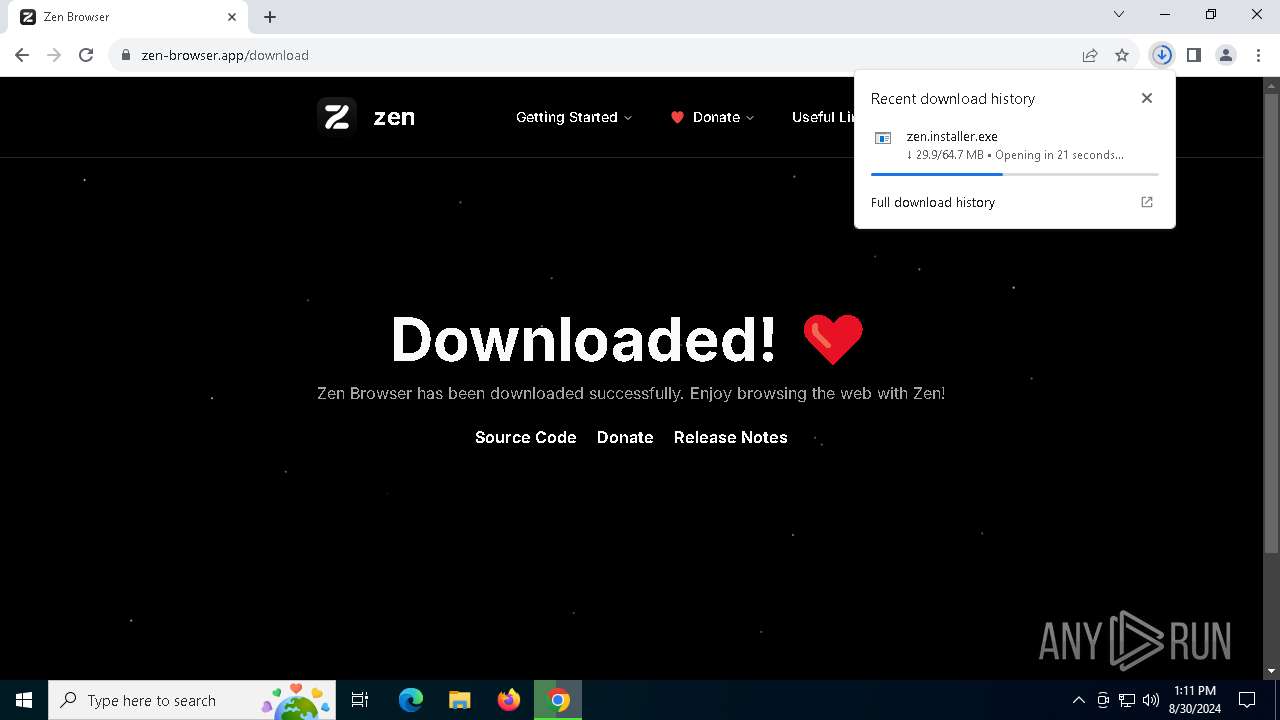Bookmark this page with the star icon
Screen dimensions: 1280x720
click(1122, 55)
